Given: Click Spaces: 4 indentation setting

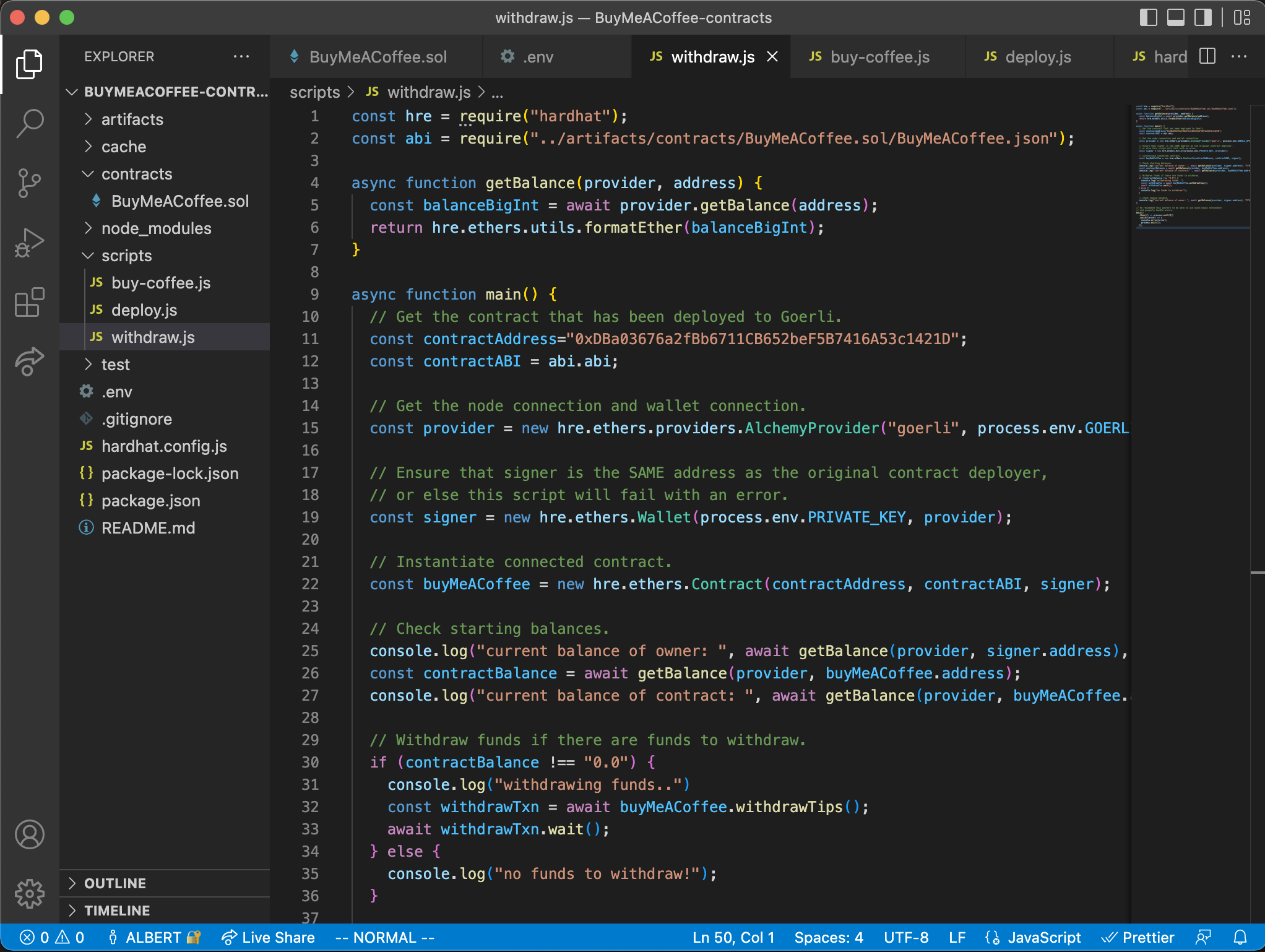Looking at the screenshot, I should click(x=829, y=938).
